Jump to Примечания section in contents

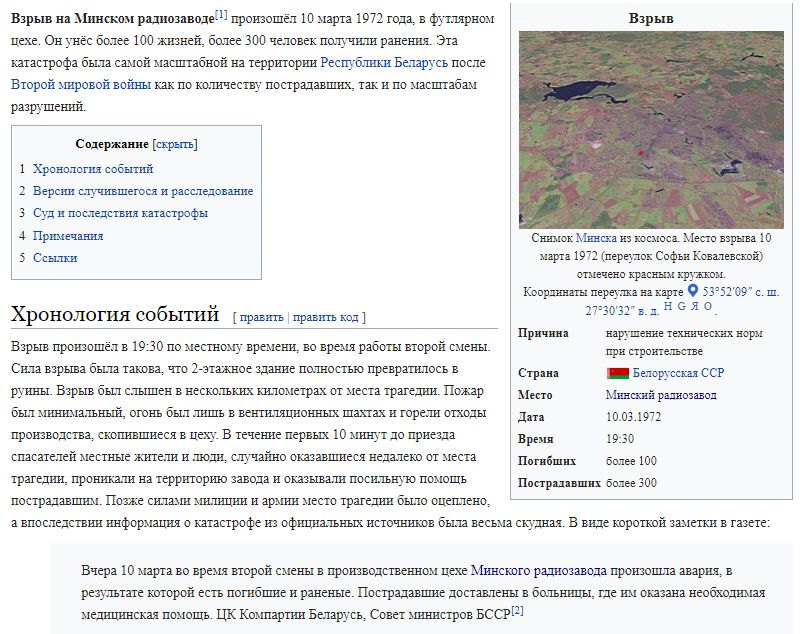(x=68, y=236)
